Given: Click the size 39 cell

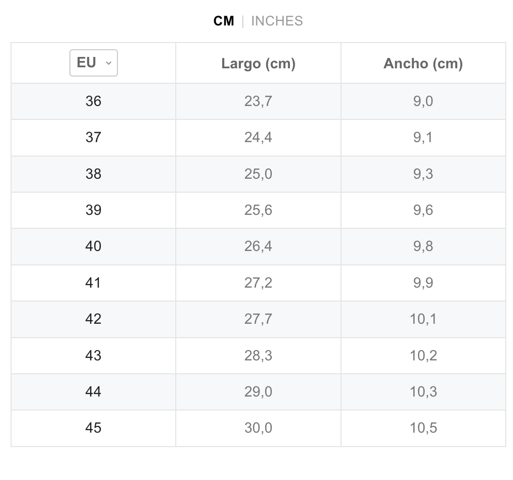Looking at the screenshot, I should [93, 210].
